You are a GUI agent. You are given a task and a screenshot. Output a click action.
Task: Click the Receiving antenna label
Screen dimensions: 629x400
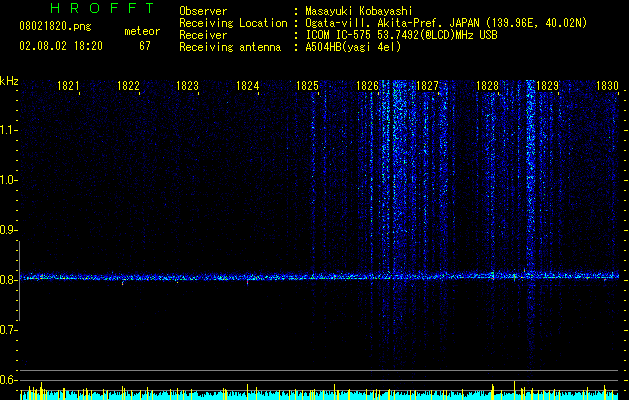click(x=230, y=47)
